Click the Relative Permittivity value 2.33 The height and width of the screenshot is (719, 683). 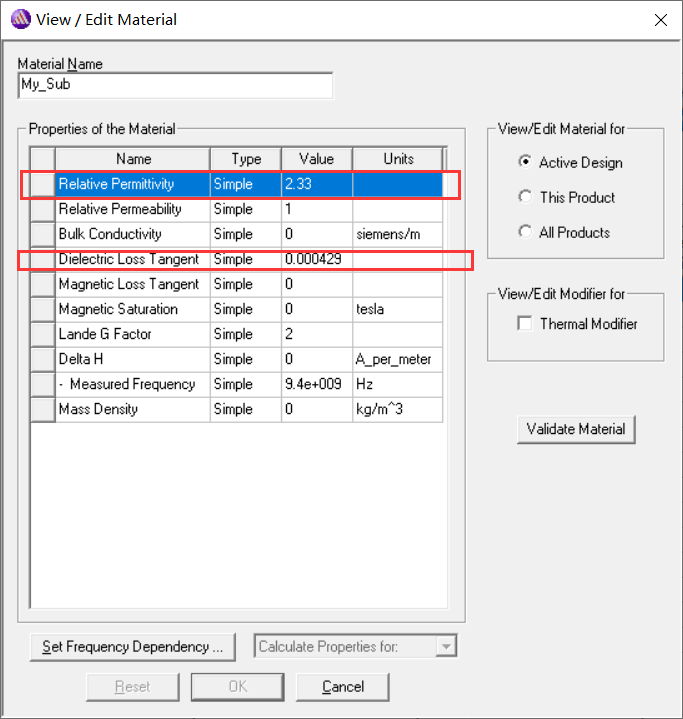[317, 184]
